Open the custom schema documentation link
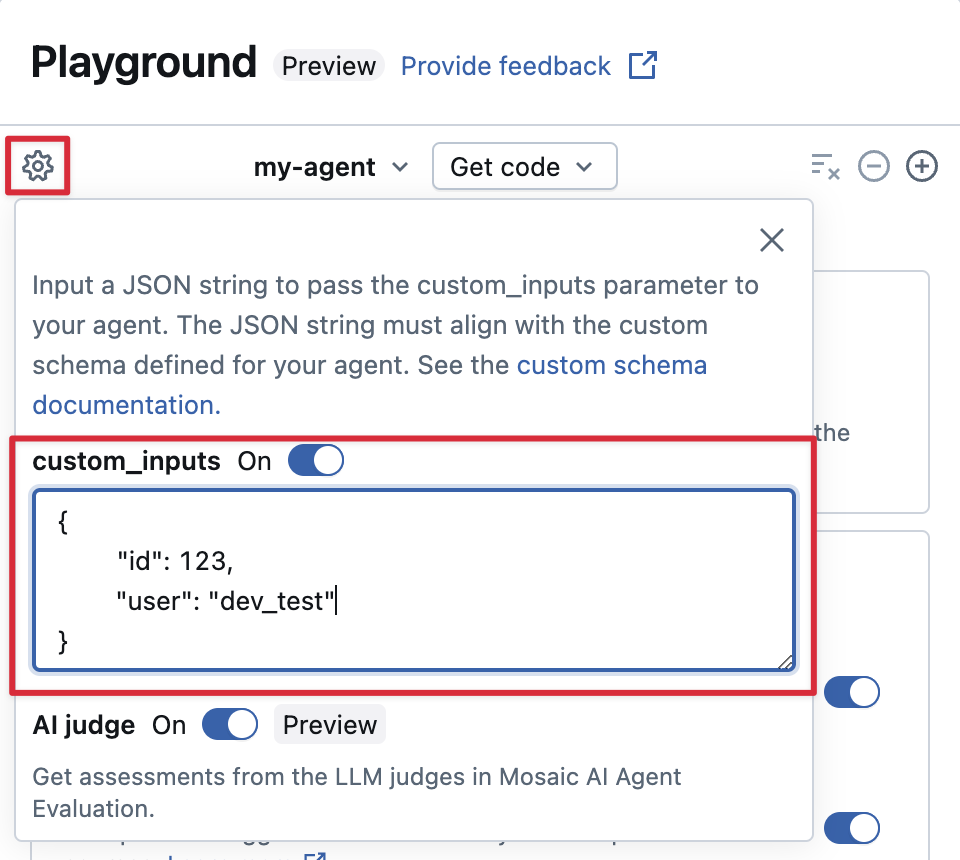The image size is (960, 860). click(x=612, y=365)
